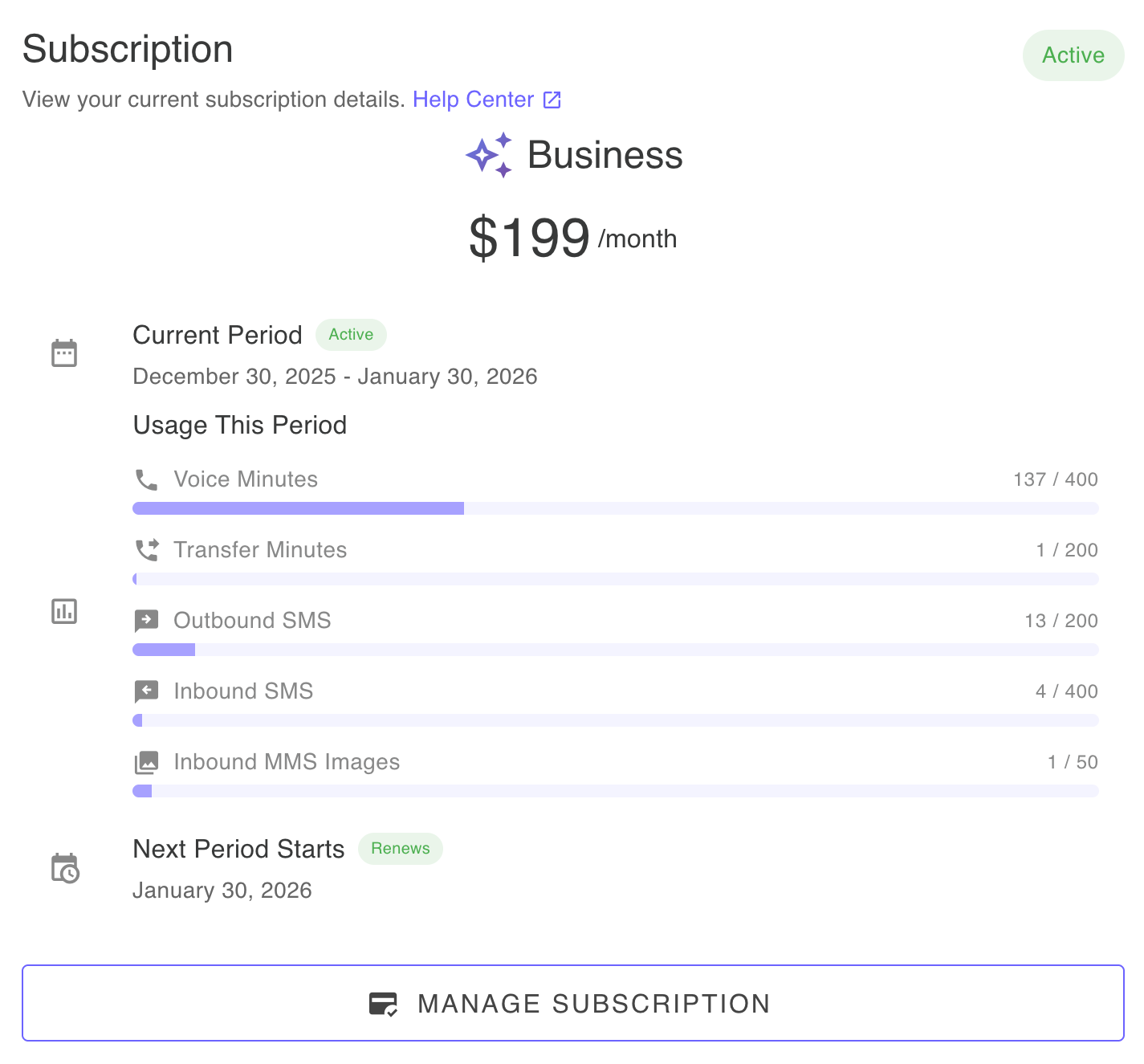Select the Renews badge near Next Period Starts
The width and height of the screenshot is (1144, 1064).
pos(400,849)
